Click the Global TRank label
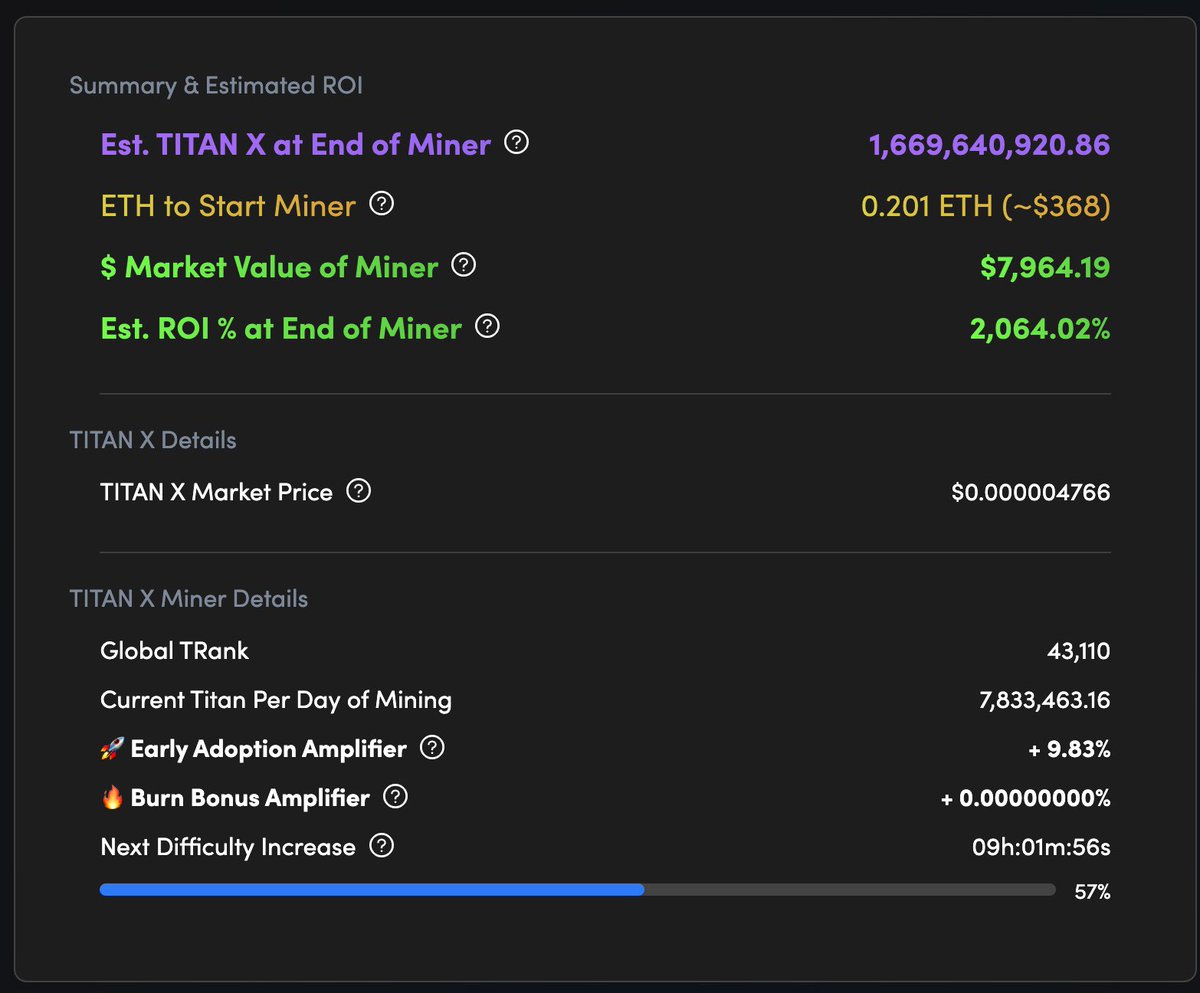 click(174, 651)
